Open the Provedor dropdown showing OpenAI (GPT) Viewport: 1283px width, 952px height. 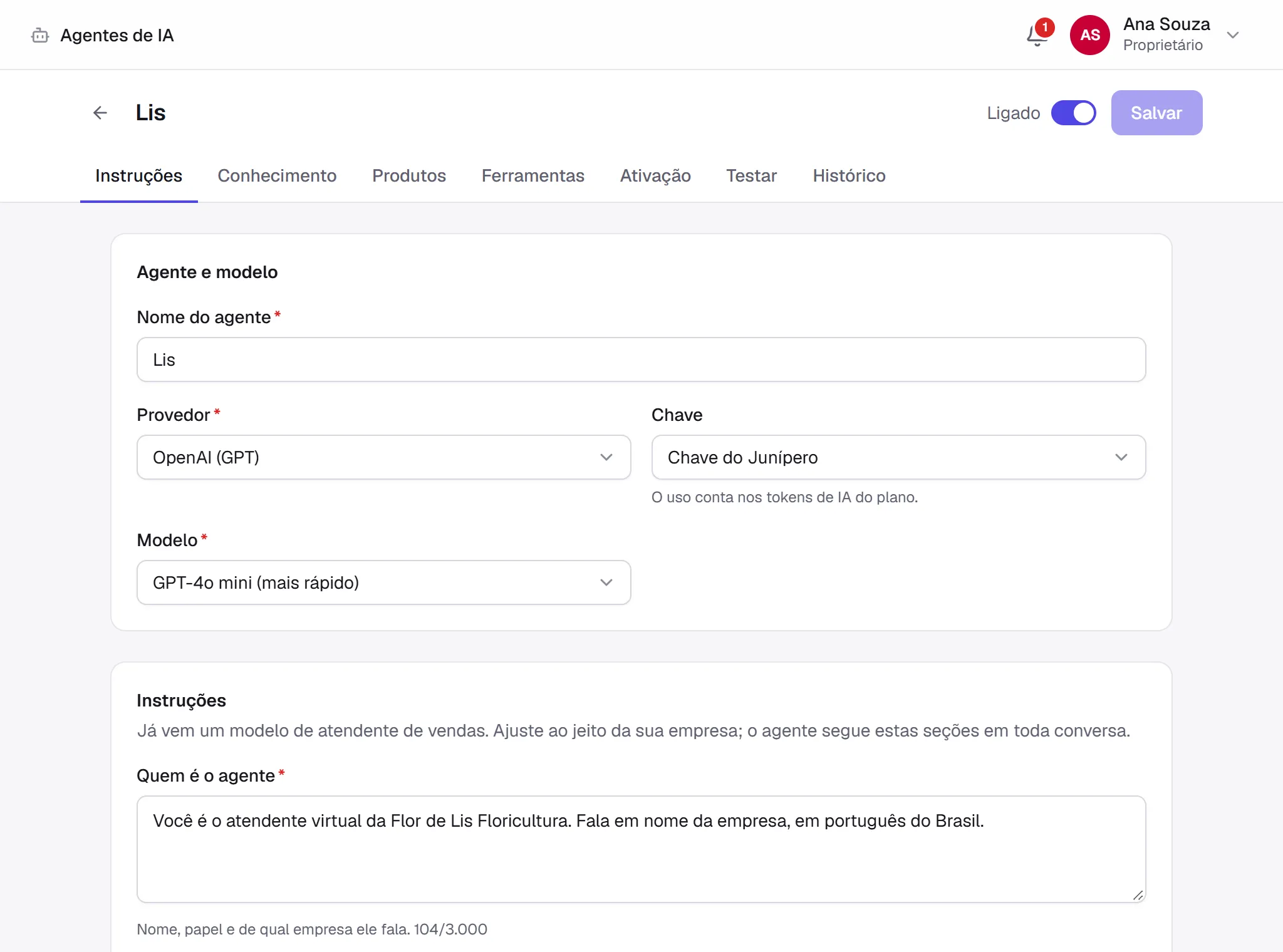pos(383,457)
